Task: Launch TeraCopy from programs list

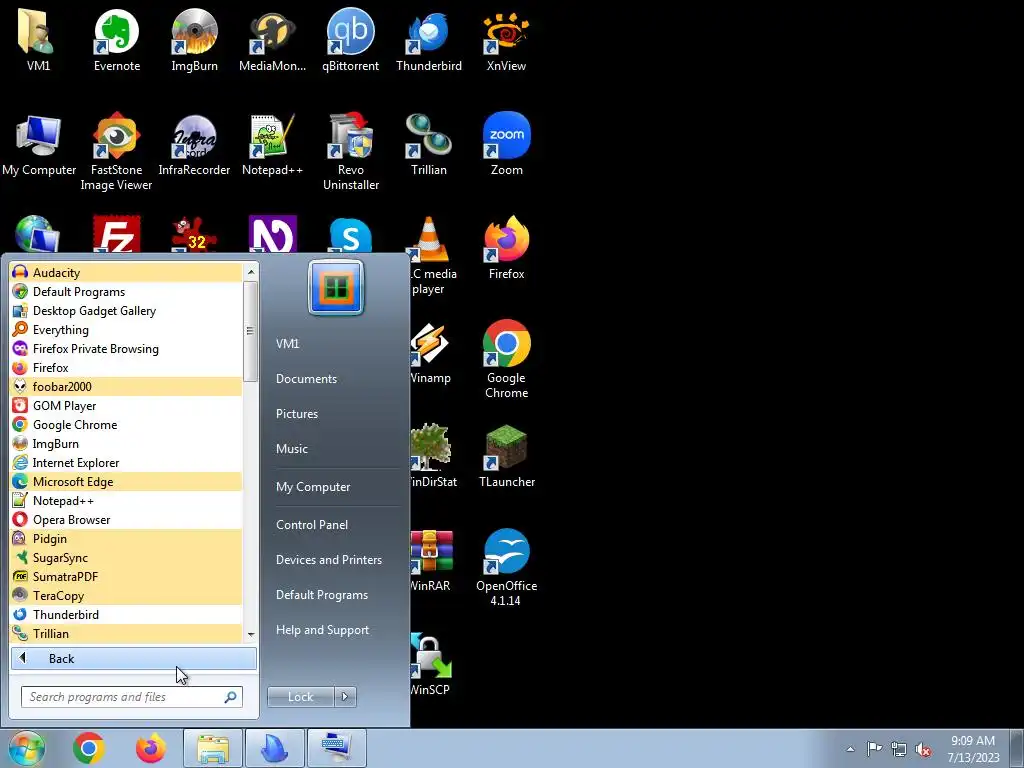Action: coord(126,596)
